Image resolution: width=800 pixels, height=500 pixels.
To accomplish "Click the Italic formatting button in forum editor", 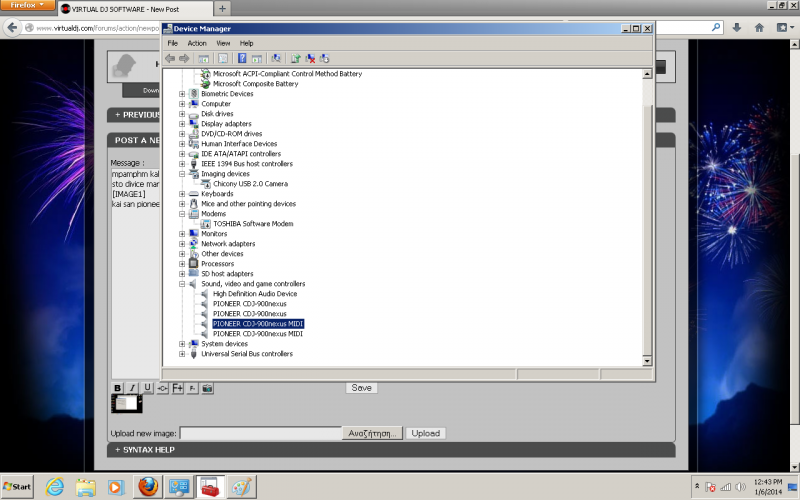I will [x=133, y=388].
